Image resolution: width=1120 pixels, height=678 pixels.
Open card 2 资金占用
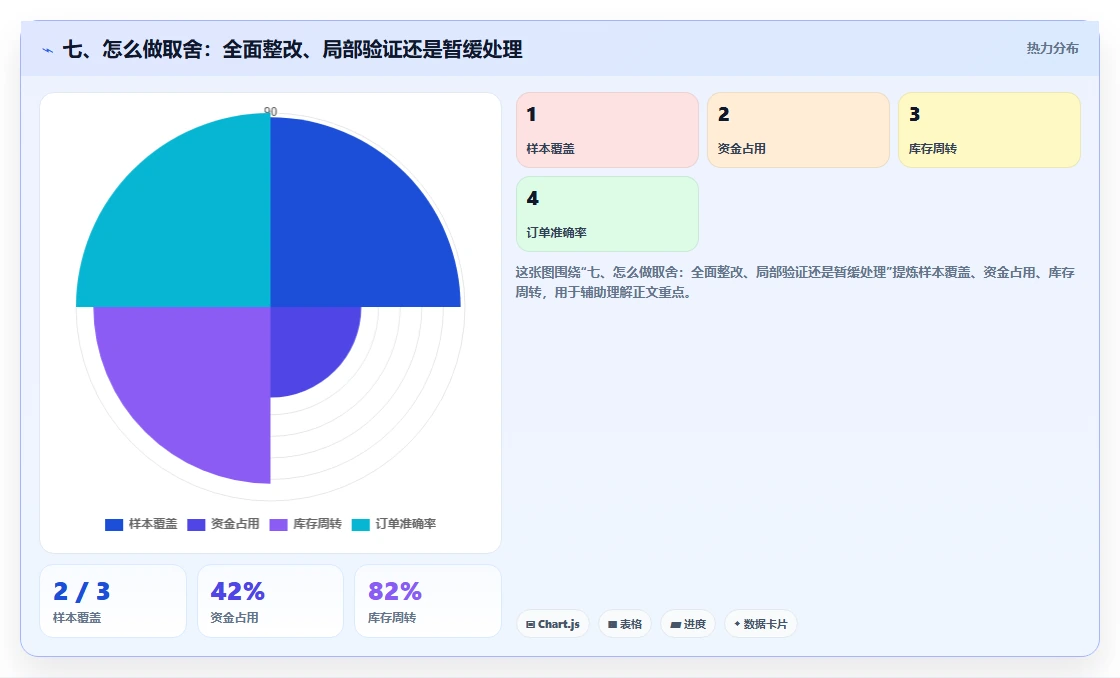[798, 130]
